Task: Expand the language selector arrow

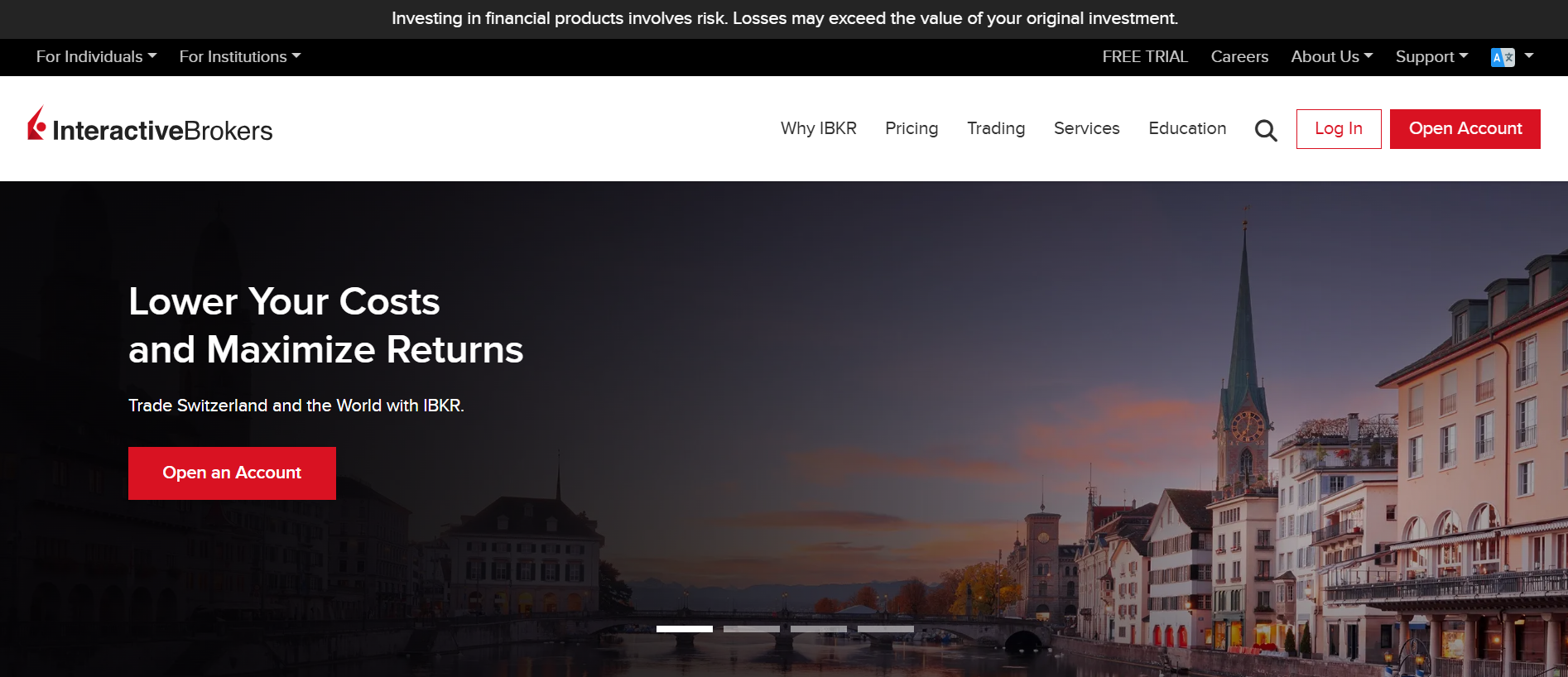Action: tap(1529, 56)
